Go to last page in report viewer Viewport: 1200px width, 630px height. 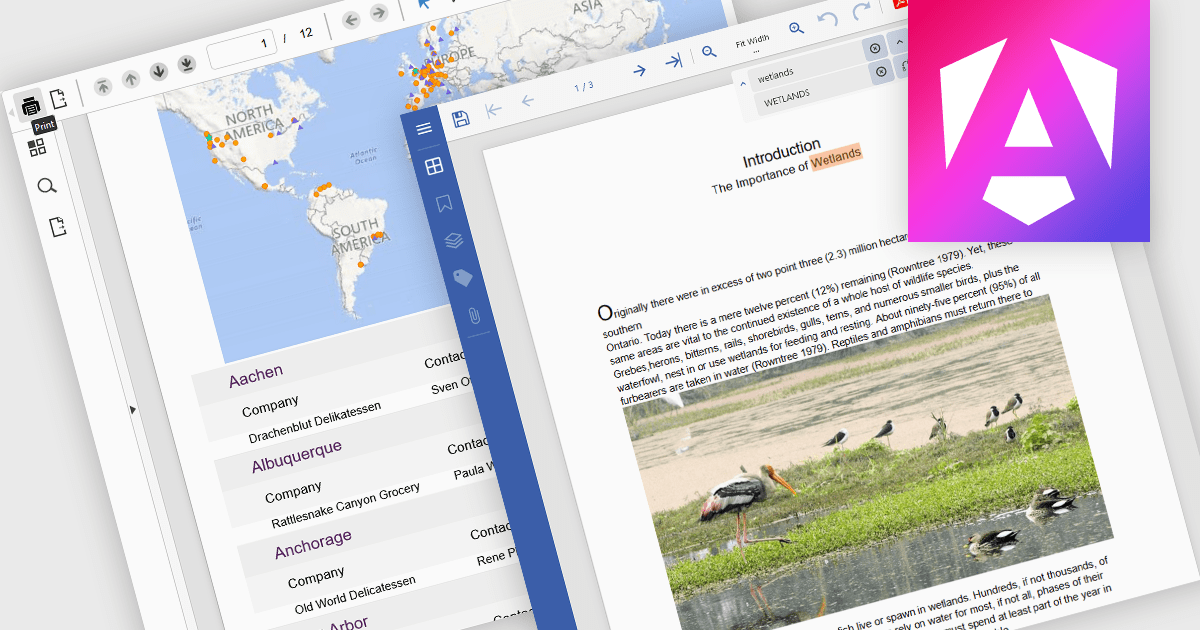pyautogui.click(x=186, y=65)
